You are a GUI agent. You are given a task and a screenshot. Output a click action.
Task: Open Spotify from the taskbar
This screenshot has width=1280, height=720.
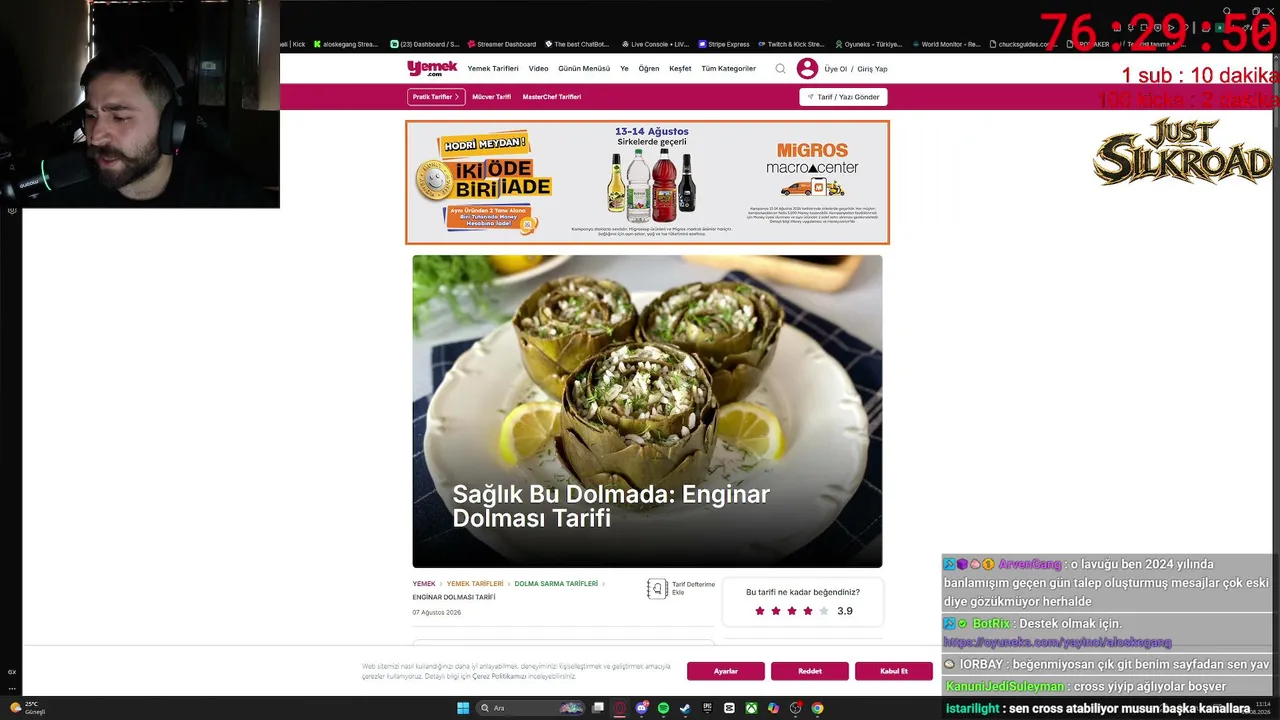tap(663, 708)
